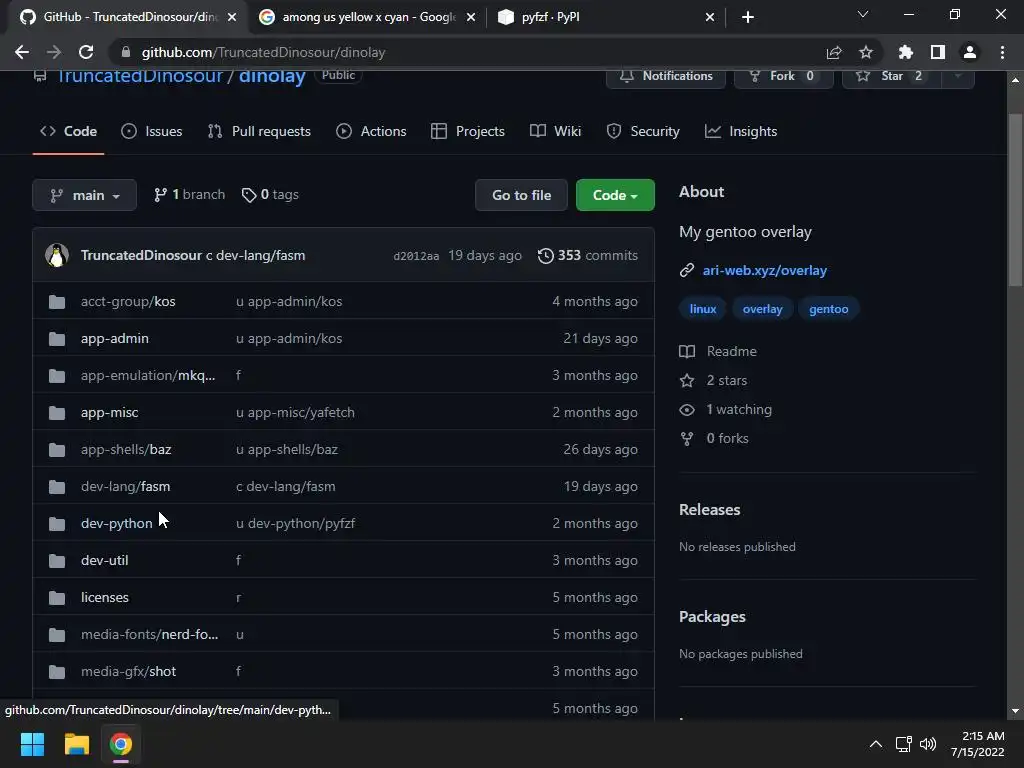Viewport: 1024px width, 768px height.
Task: Open the acct-group/kos folder
Action: pyautogui.click(x=128, y=302)
